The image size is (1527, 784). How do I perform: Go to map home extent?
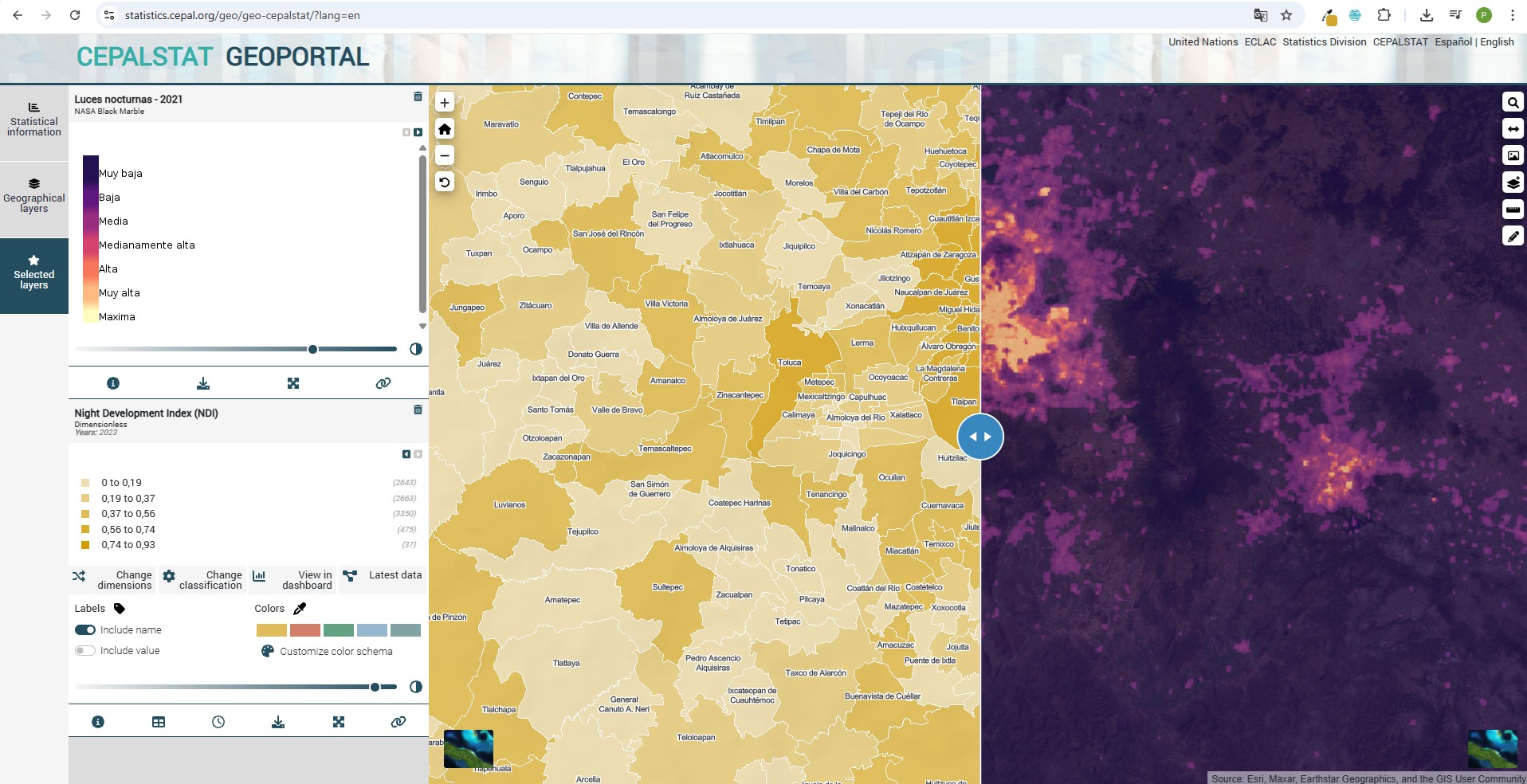445,129
